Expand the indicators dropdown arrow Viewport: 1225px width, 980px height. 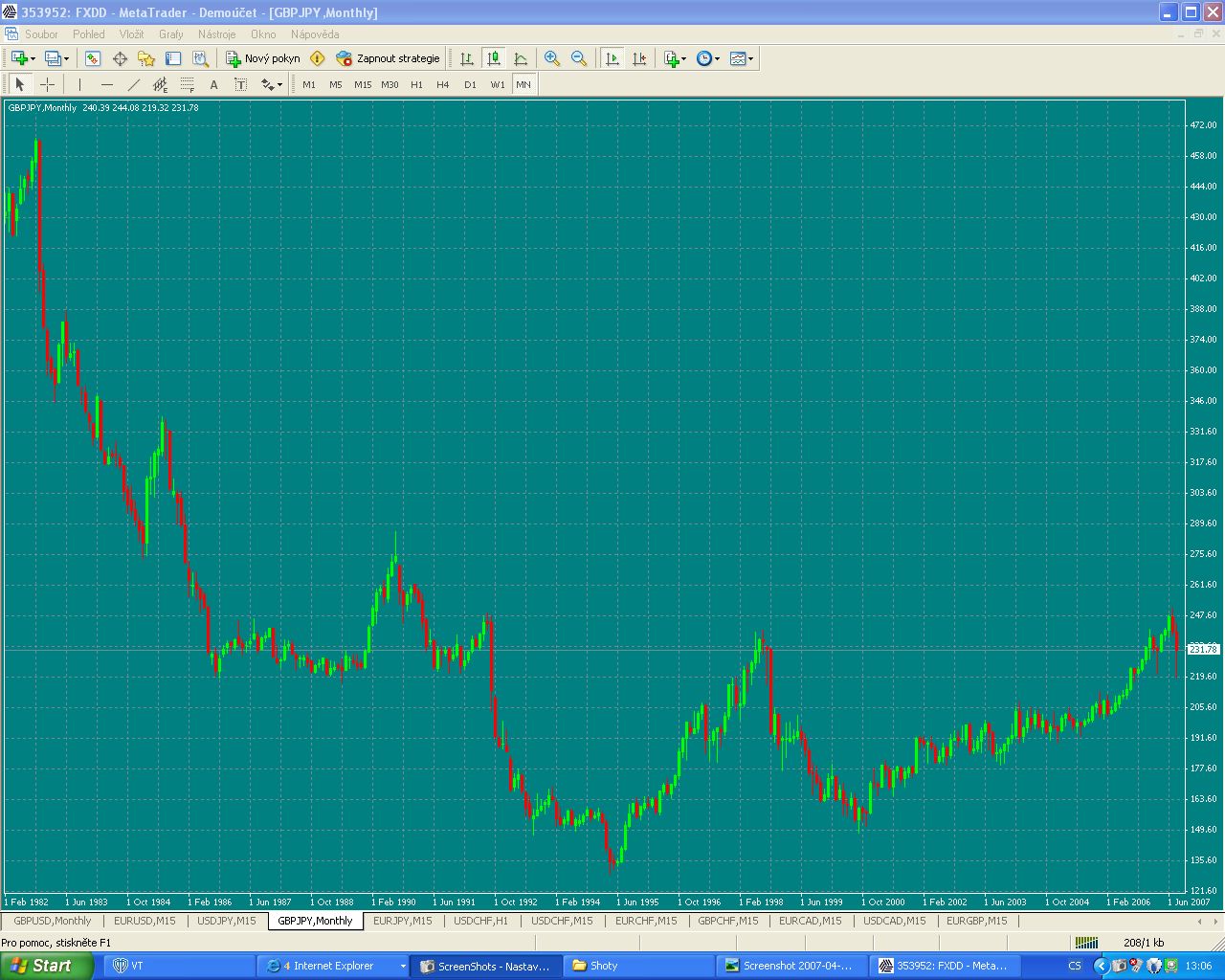coord(684,58)
